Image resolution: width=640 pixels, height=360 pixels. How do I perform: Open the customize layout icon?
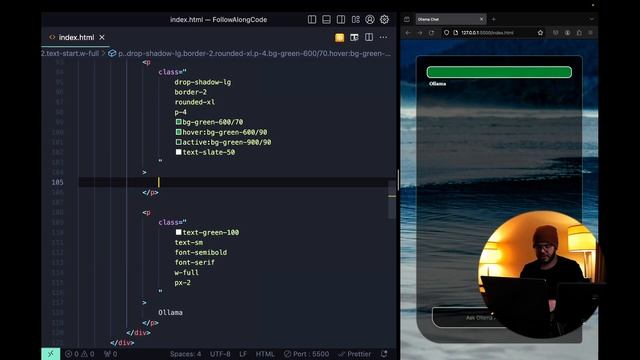coord(356,20)
